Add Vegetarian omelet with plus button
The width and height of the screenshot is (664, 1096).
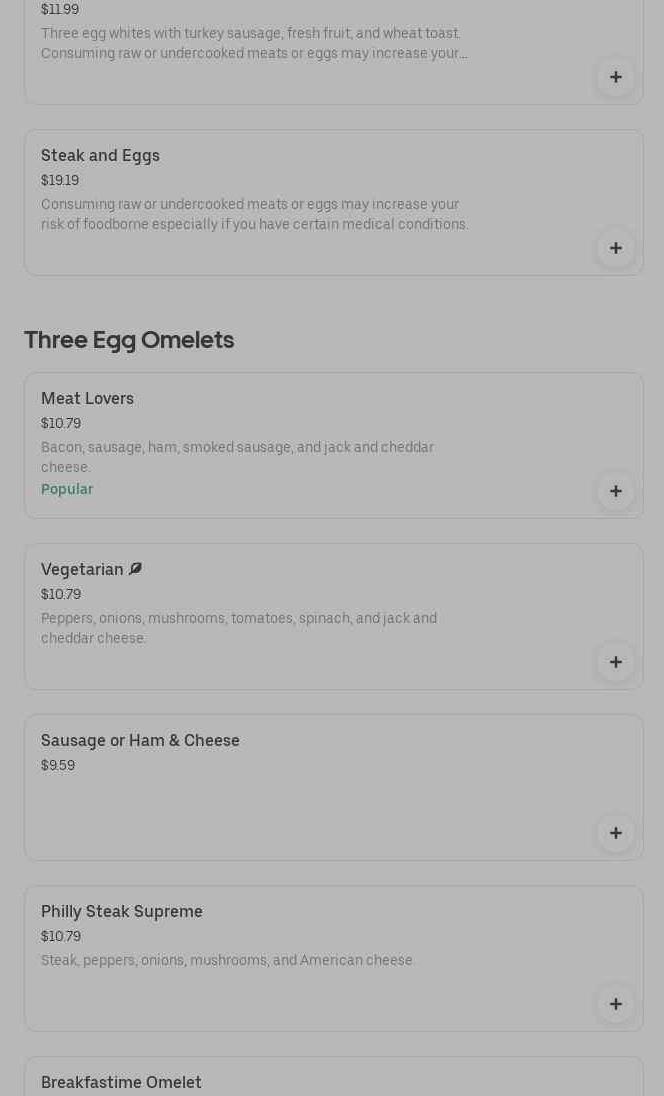pyautogui.click(x=615, y=662)
